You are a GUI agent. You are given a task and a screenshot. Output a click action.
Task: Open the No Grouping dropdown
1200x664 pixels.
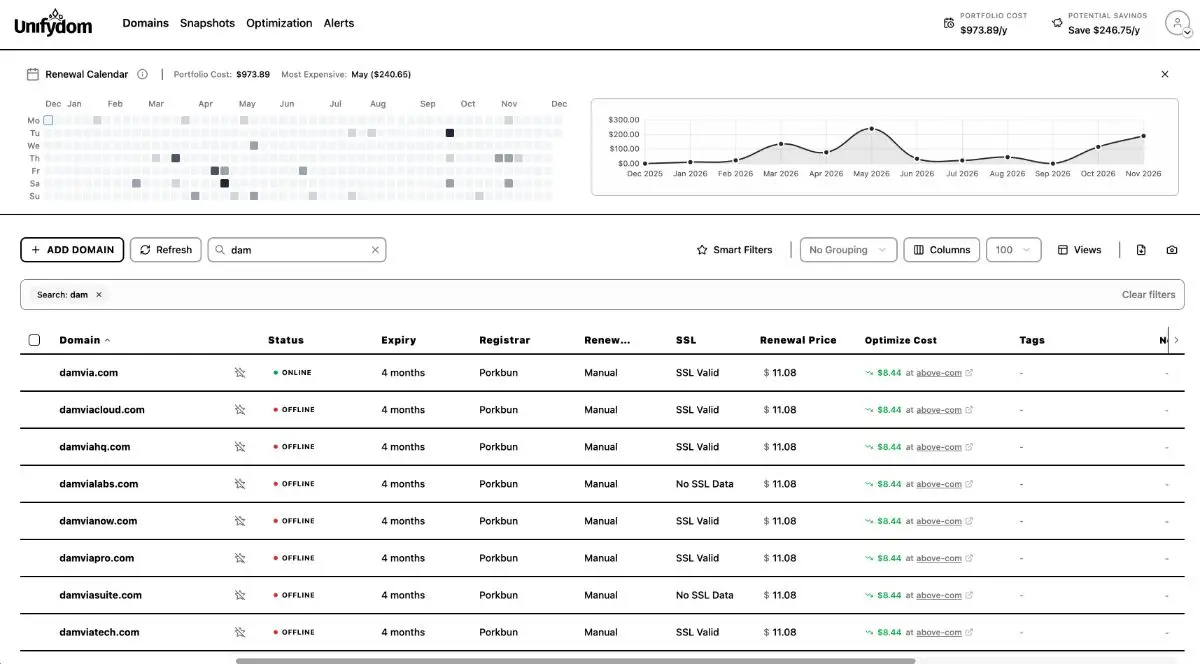[x=847, y=249]
